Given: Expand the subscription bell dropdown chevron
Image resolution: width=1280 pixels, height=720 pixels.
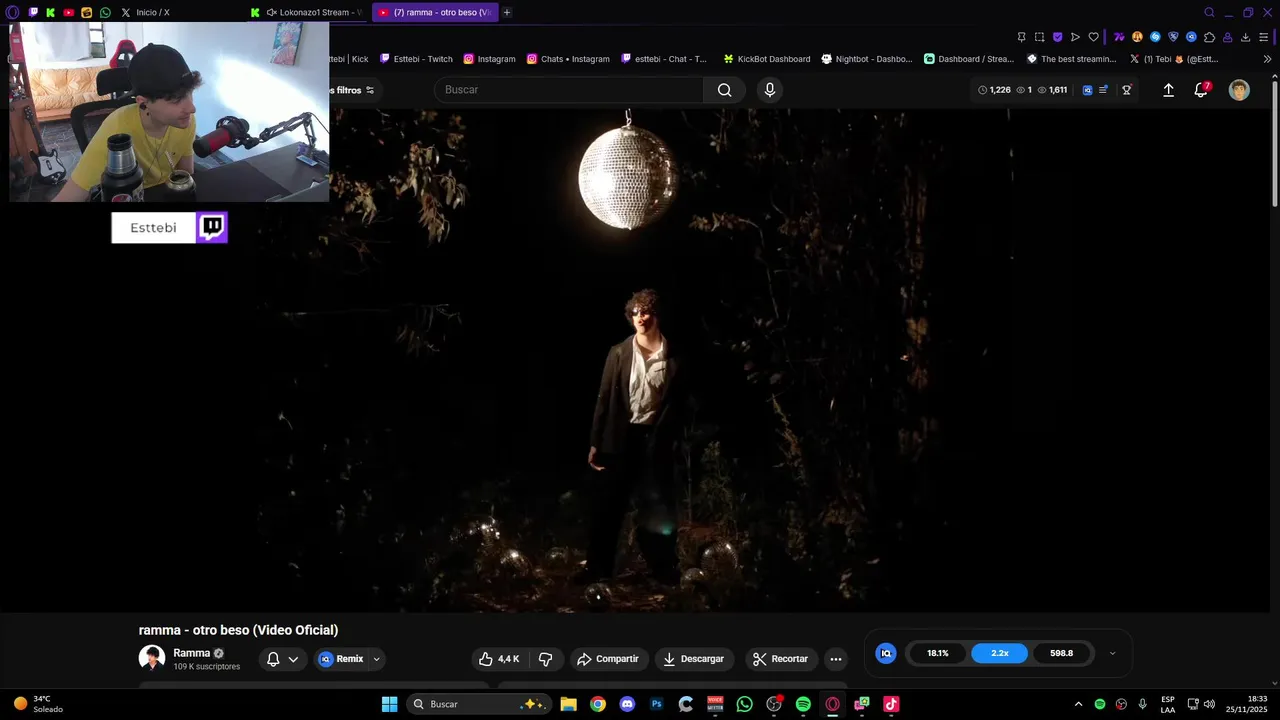Looking at the screenshot, I should pyautogui.click(x=293, y=659).
